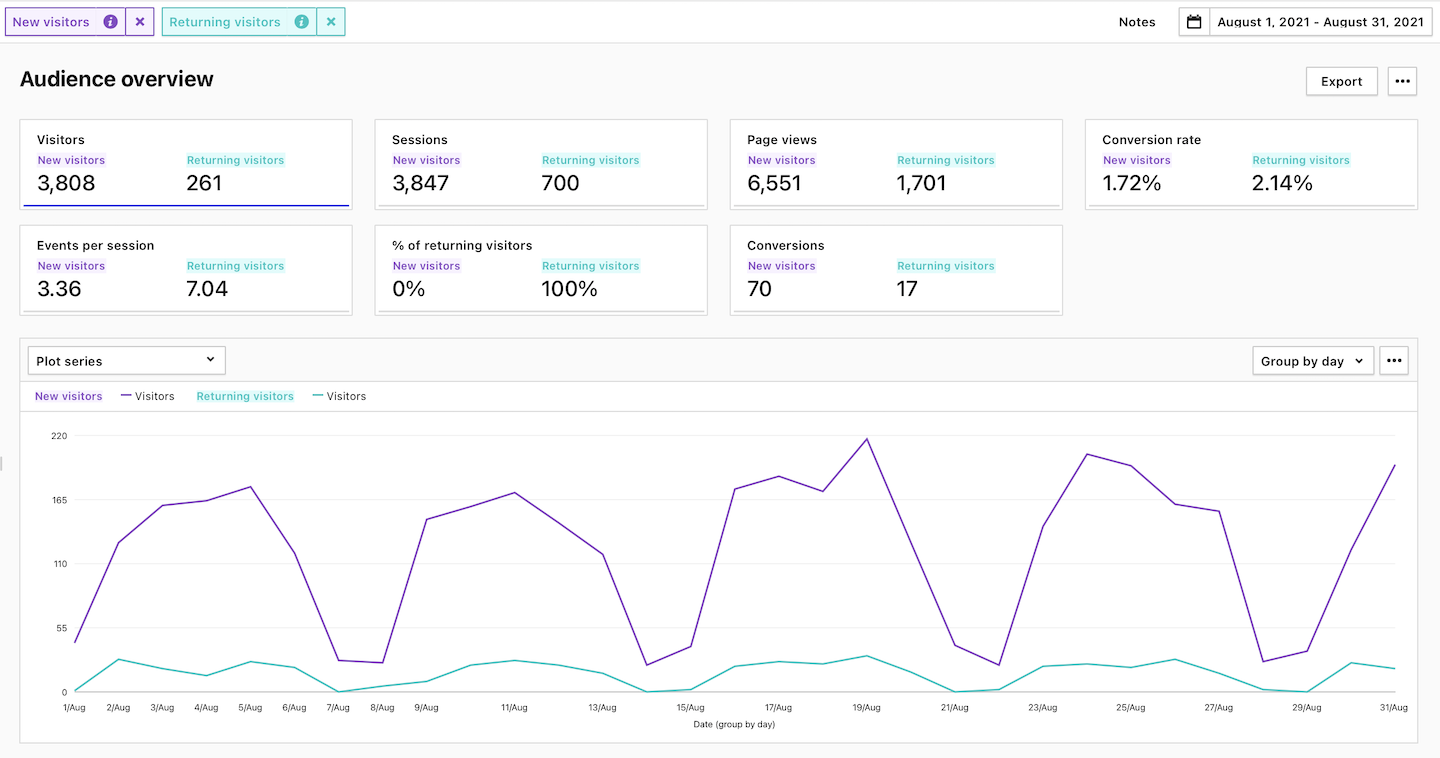This screenshot has height=758, width=1440.
Task: Select the Sessions metric card
Action: [x=541, y=165]
